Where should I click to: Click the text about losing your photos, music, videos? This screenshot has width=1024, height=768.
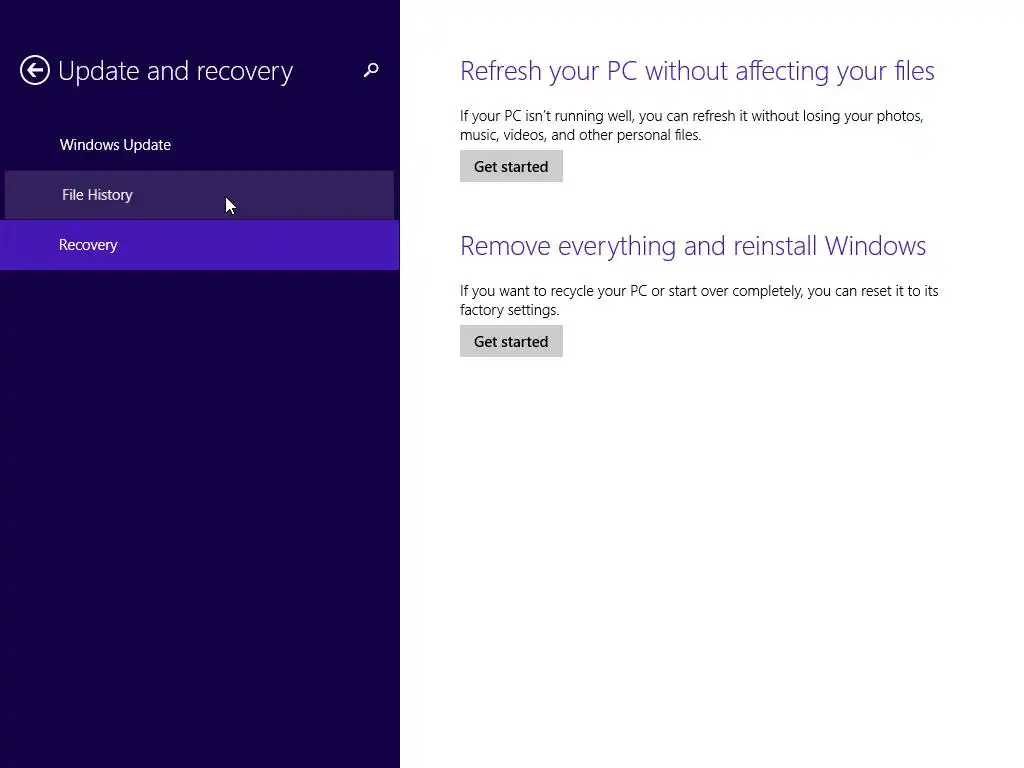click(692, 125)
